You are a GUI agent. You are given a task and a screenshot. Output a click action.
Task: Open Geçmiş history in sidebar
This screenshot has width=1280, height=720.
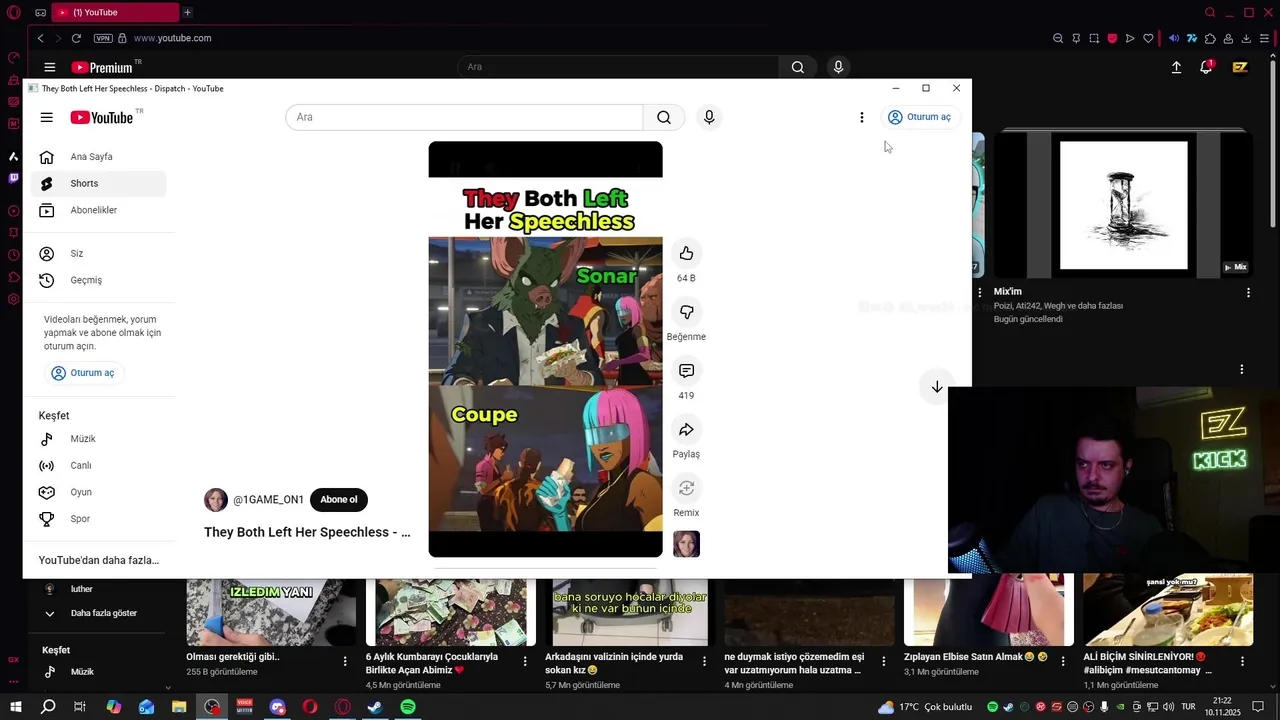point(98,280)
